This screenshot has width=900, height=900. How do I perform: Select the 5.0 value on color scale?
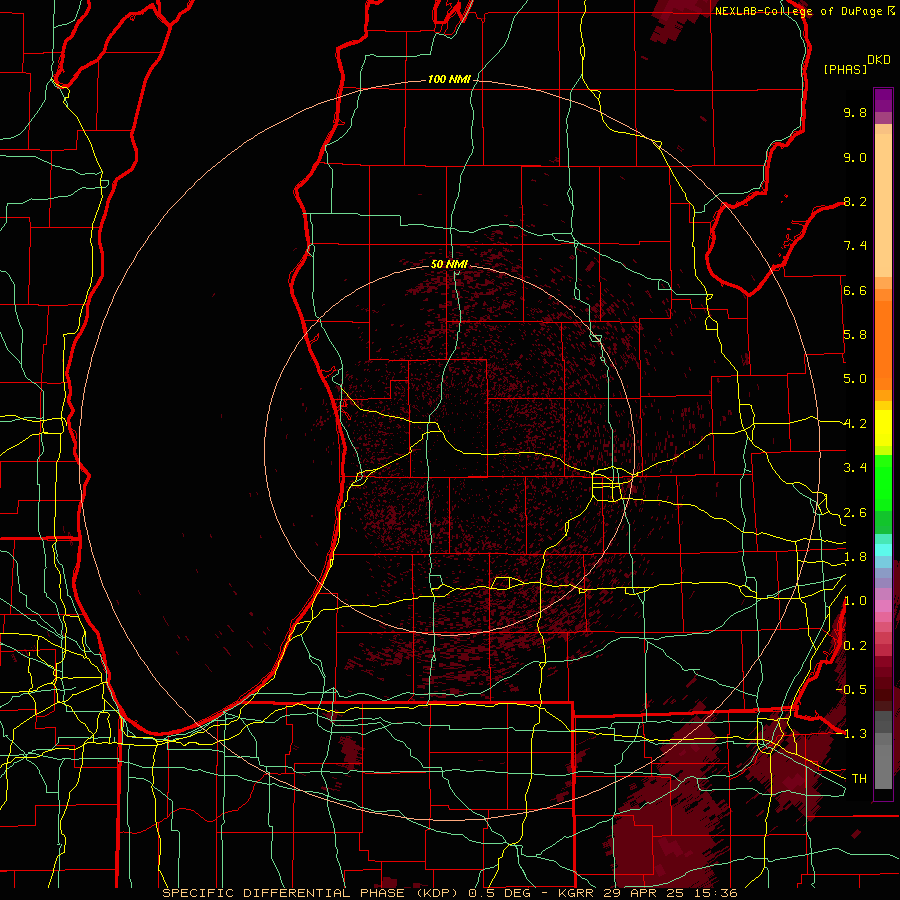pyautogui.click(x=855, y=379)
